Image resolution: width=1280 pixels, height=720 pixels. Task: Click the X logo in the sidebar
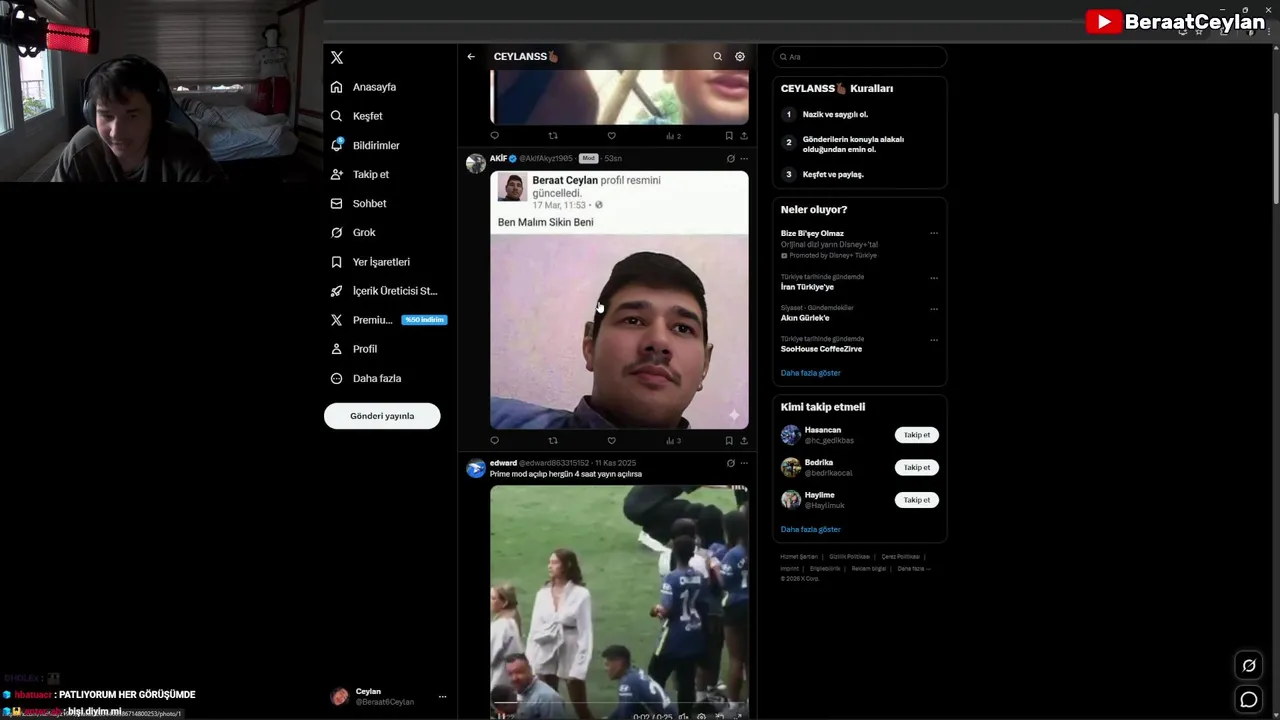337,58
